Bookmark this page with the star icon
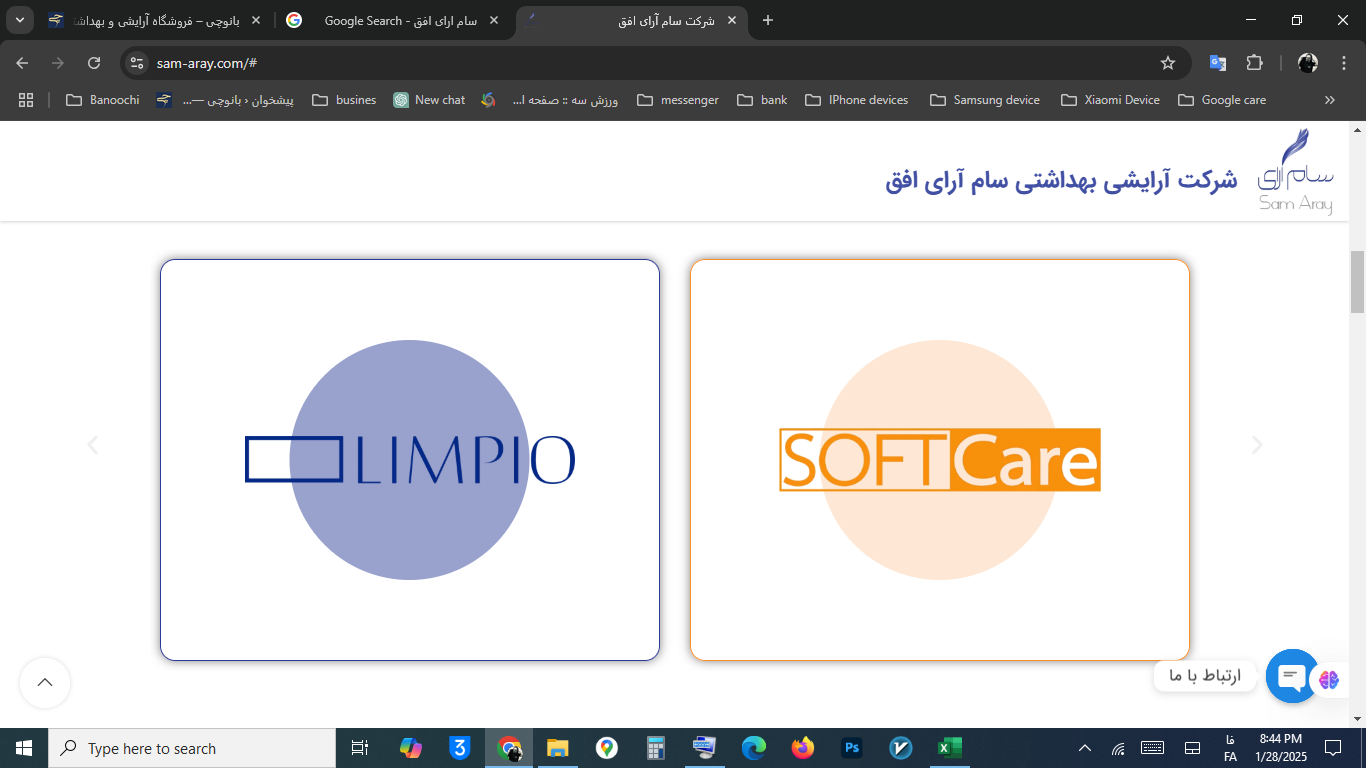This screenshot has height=768, width=1366. point(1167,63)
